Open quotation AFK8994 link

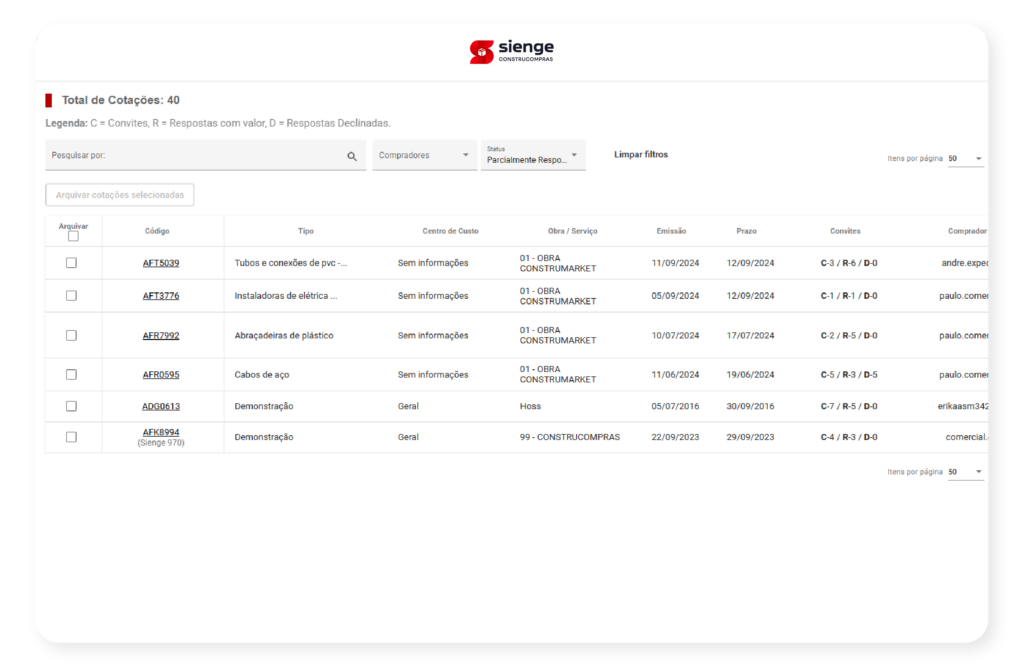pos(161,432)
